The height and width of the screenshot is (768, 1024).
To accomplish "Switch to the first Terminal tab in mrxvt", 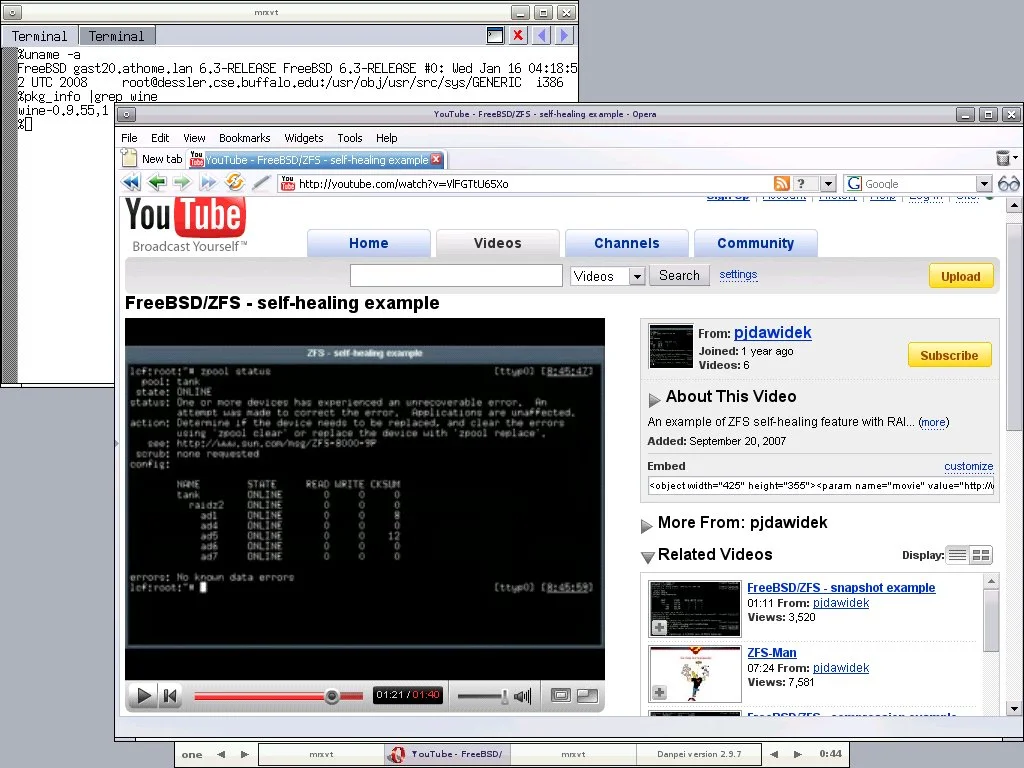I will (39, 36).
